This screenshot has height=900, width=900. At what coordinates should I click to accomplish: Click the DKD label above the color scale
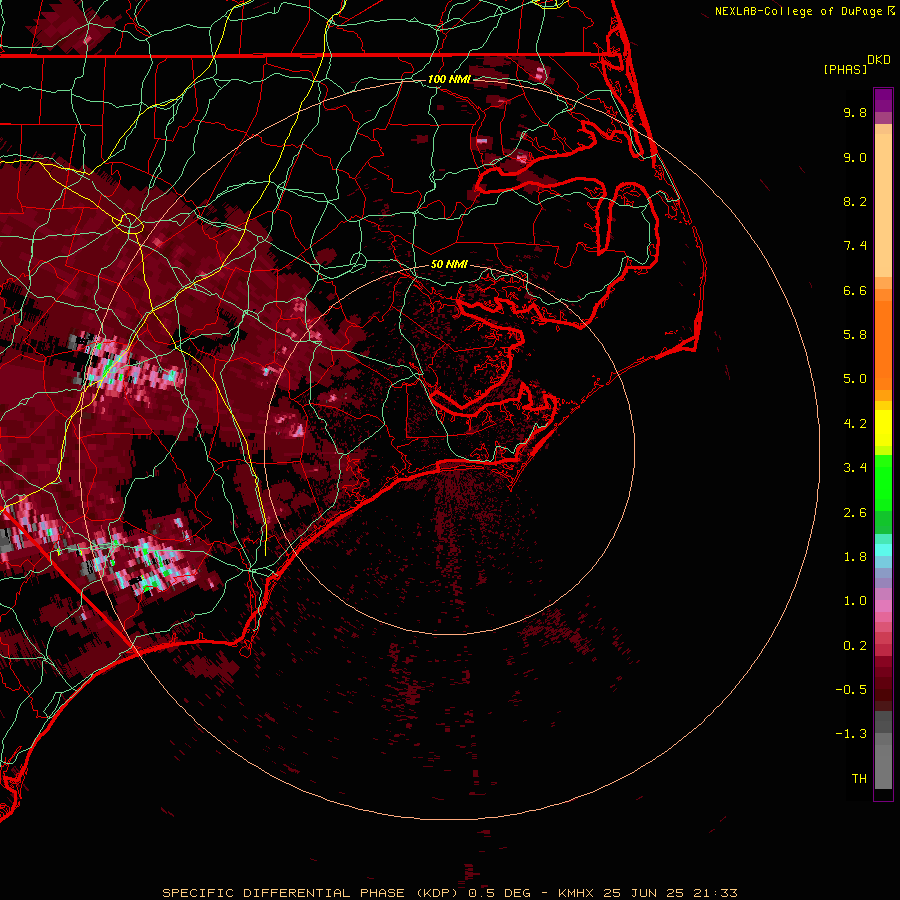(x=879, y=60)
